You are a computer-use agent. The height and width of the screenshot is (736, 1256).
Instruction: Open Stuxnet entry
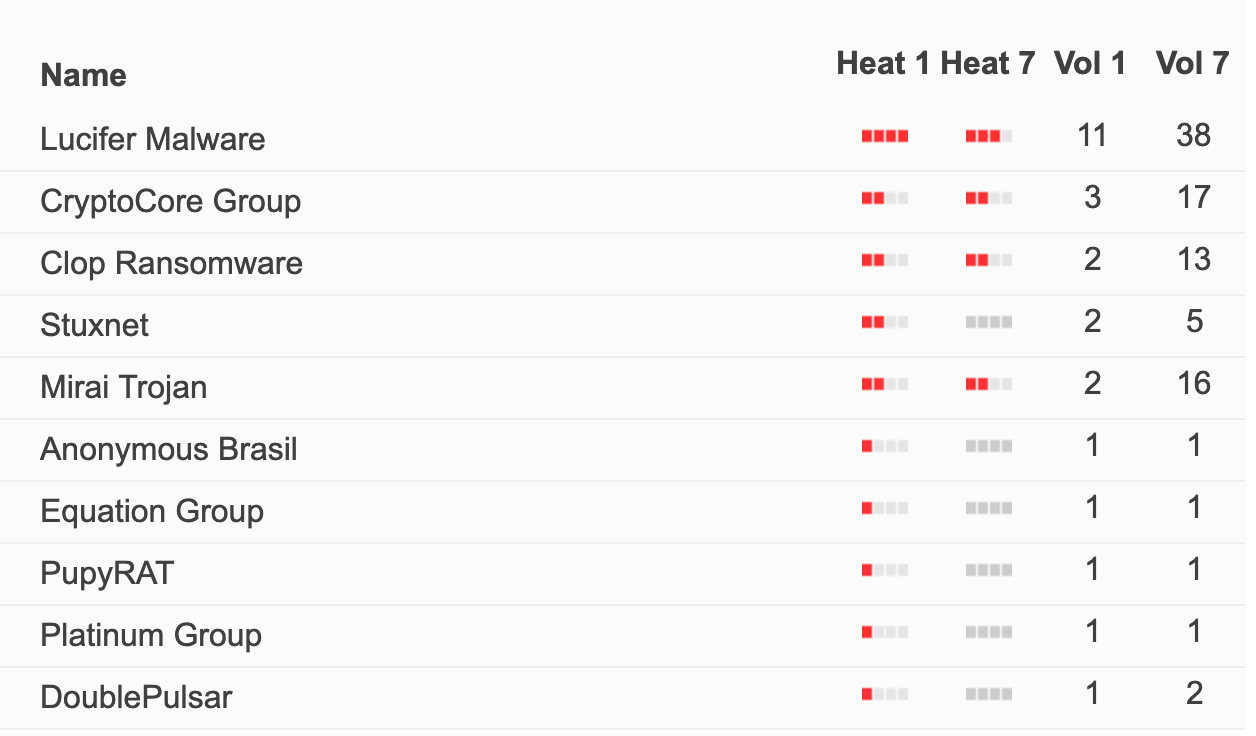tap(94, 325)
